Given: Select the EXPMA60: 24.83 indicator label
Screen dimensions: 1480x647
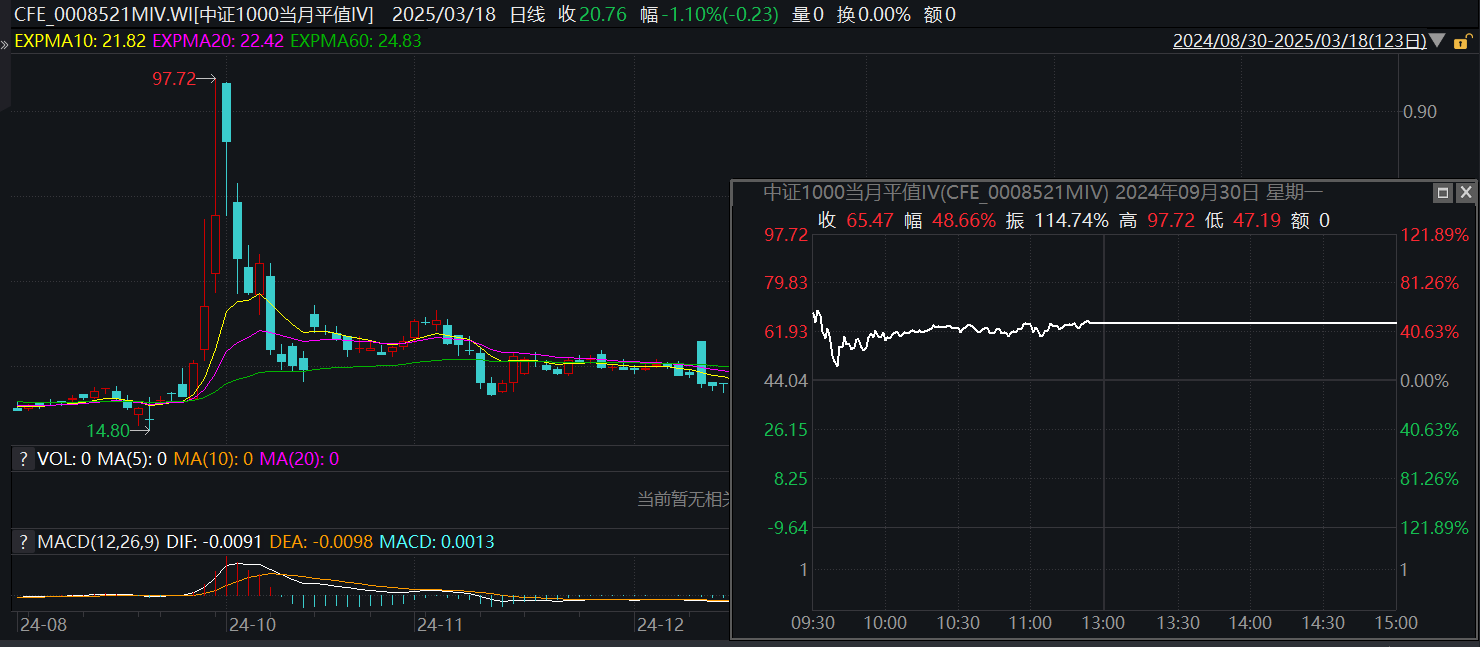Looking at the screenshot, I should click(x=356, y=41).
